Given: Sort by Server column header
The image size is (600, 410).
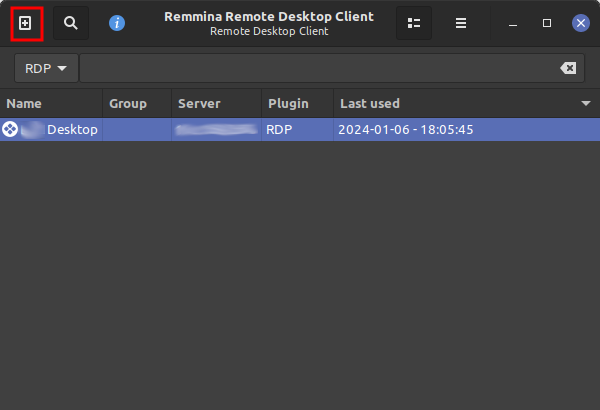Looking at the screenshot, I should tap(217, 103).
